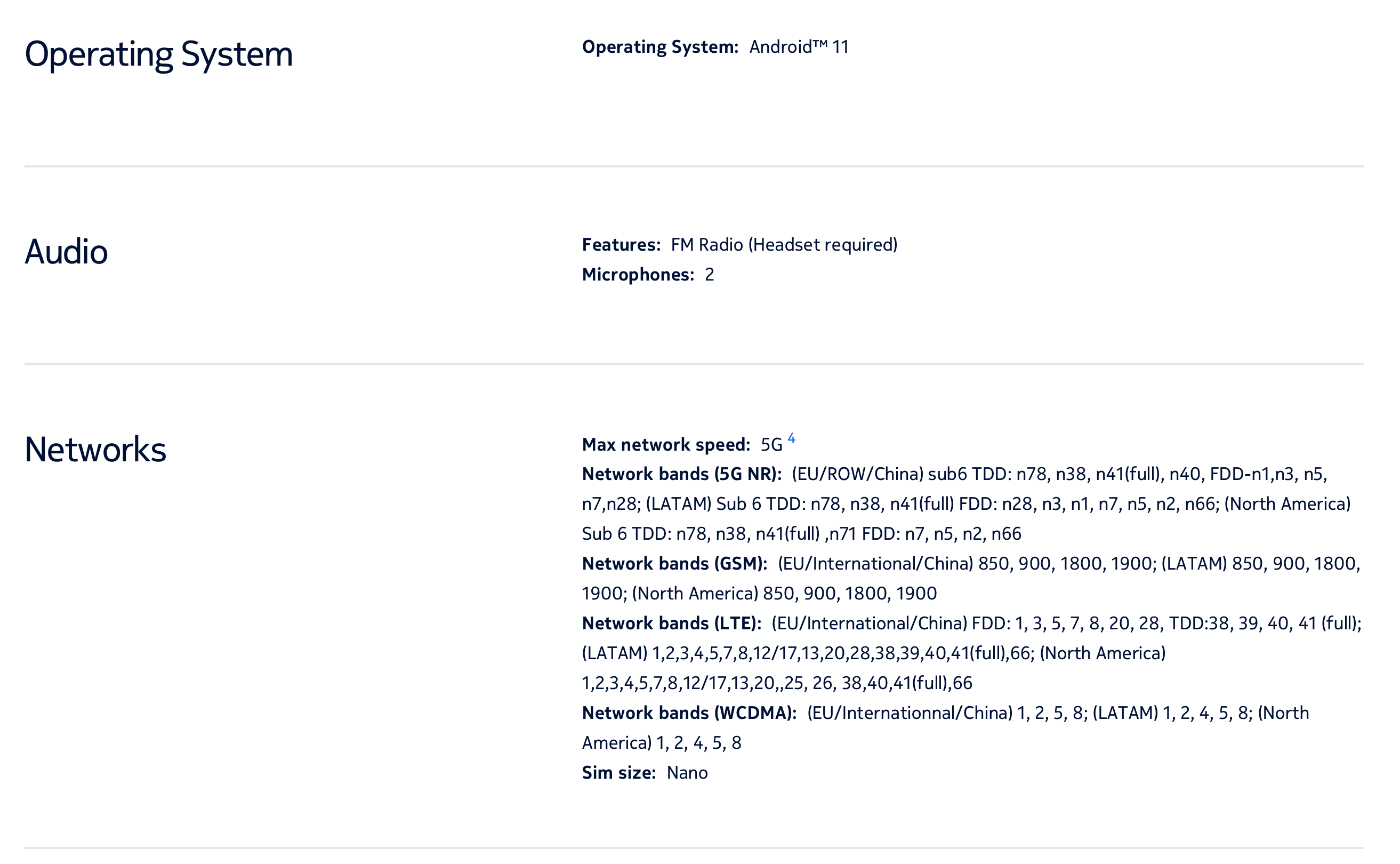Click the Microphones: label
1400x864 pixels.
click(638, 275)
